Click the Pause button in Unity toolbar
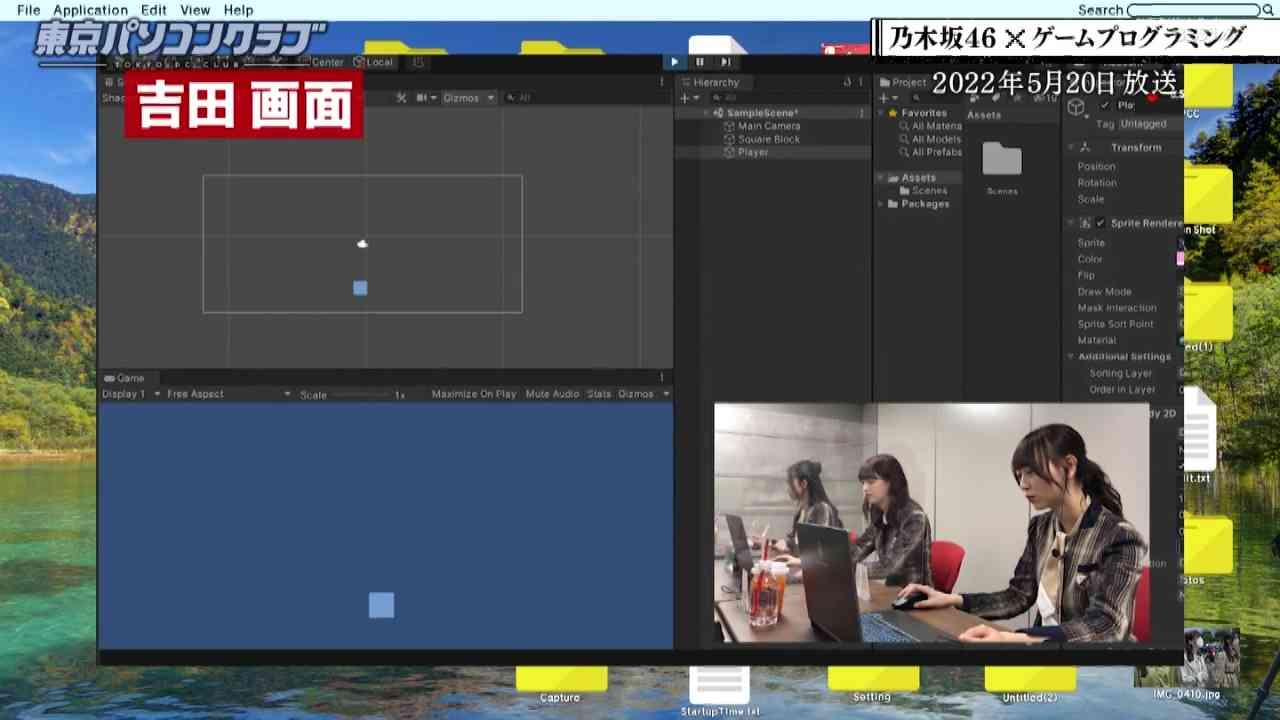The image size is (1280, 720). 700,62
